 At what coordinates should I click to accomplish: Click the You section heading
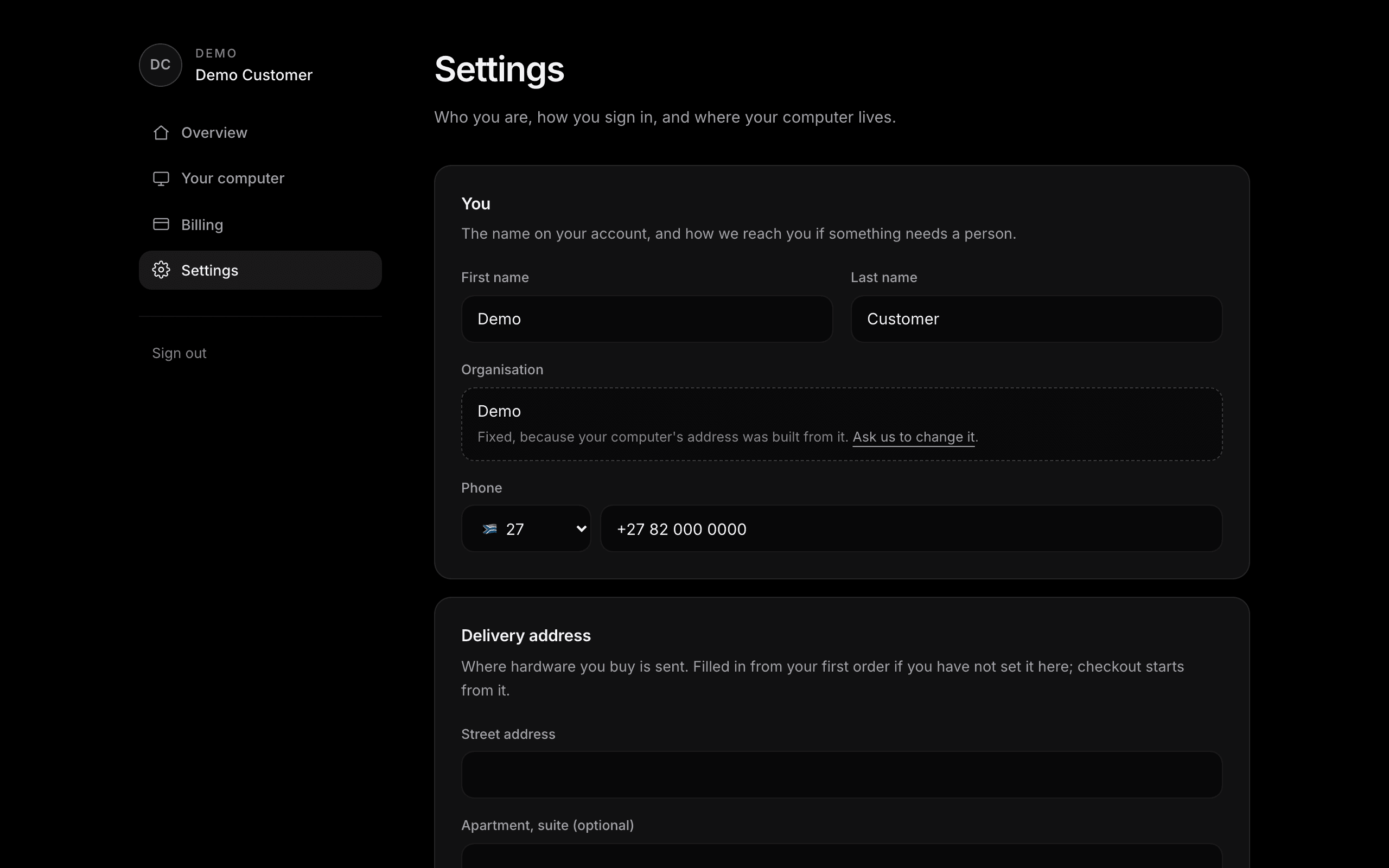click(x=475, y=204)
